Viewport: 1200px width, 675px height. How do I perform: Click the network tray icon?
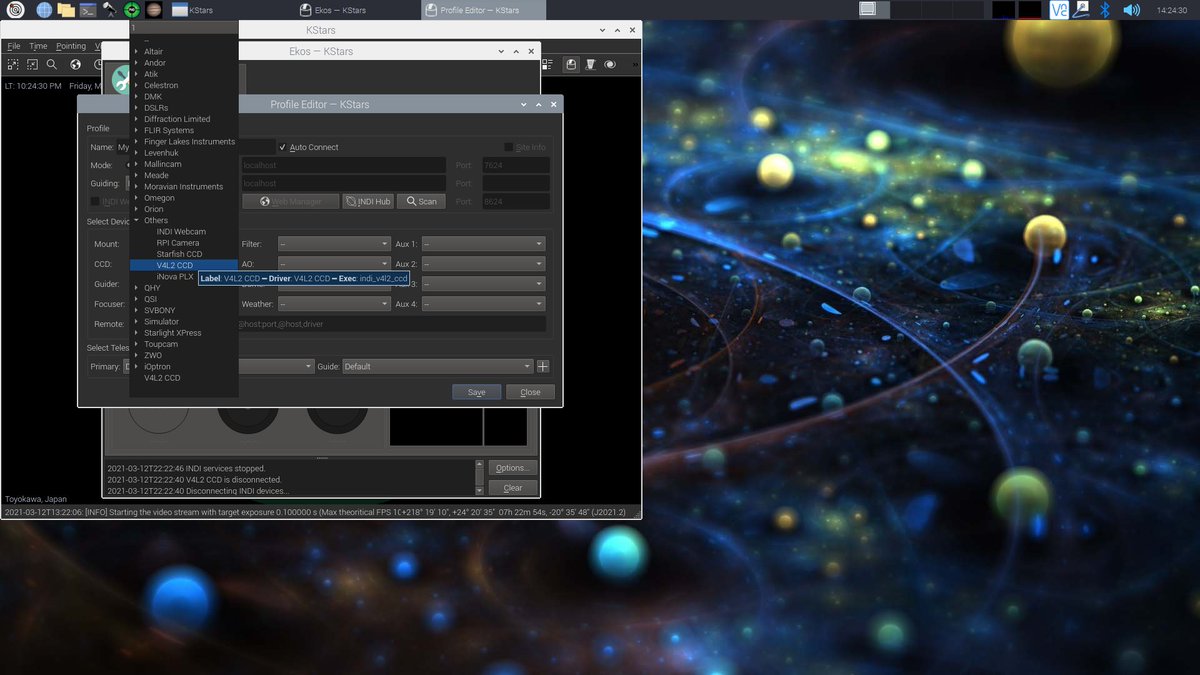pyautogui.click(x=1082, y=10)
